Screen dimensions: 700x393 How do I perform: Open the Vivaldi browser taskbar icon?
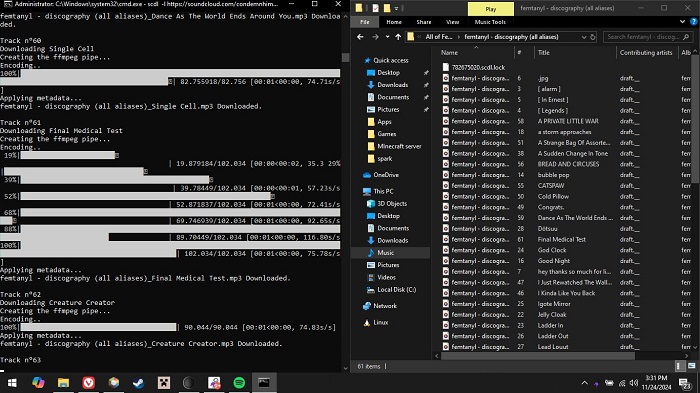[x=88, y=383]
